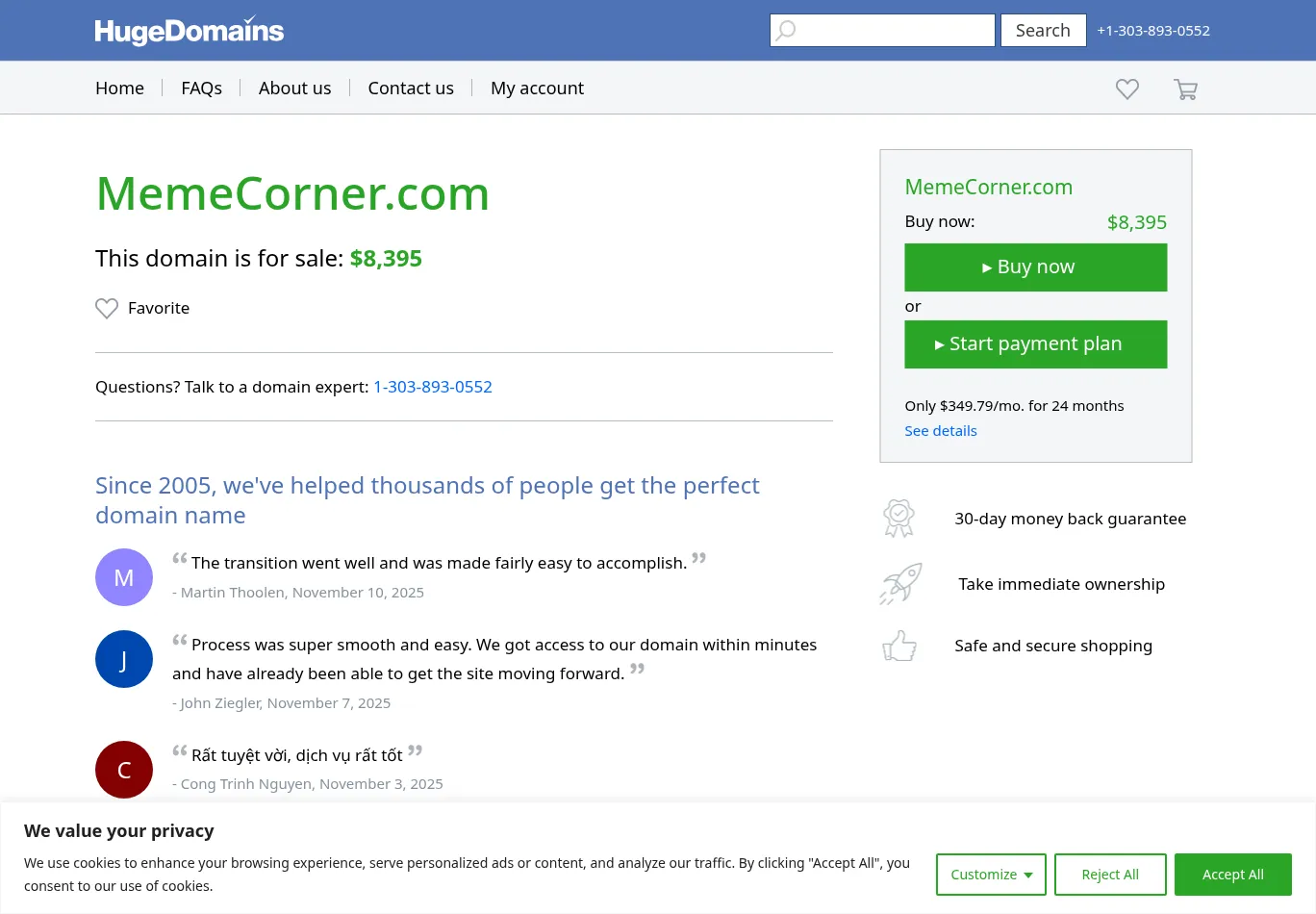
Task: Click the money back guarantee badge icon
Action: (x=898, y=519)
